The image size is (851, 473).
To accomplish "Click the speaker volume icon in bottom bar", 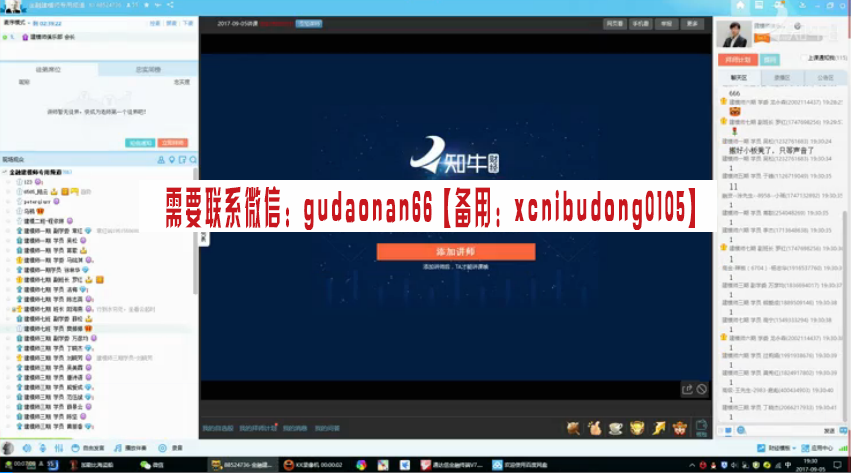I will [27, 448].
